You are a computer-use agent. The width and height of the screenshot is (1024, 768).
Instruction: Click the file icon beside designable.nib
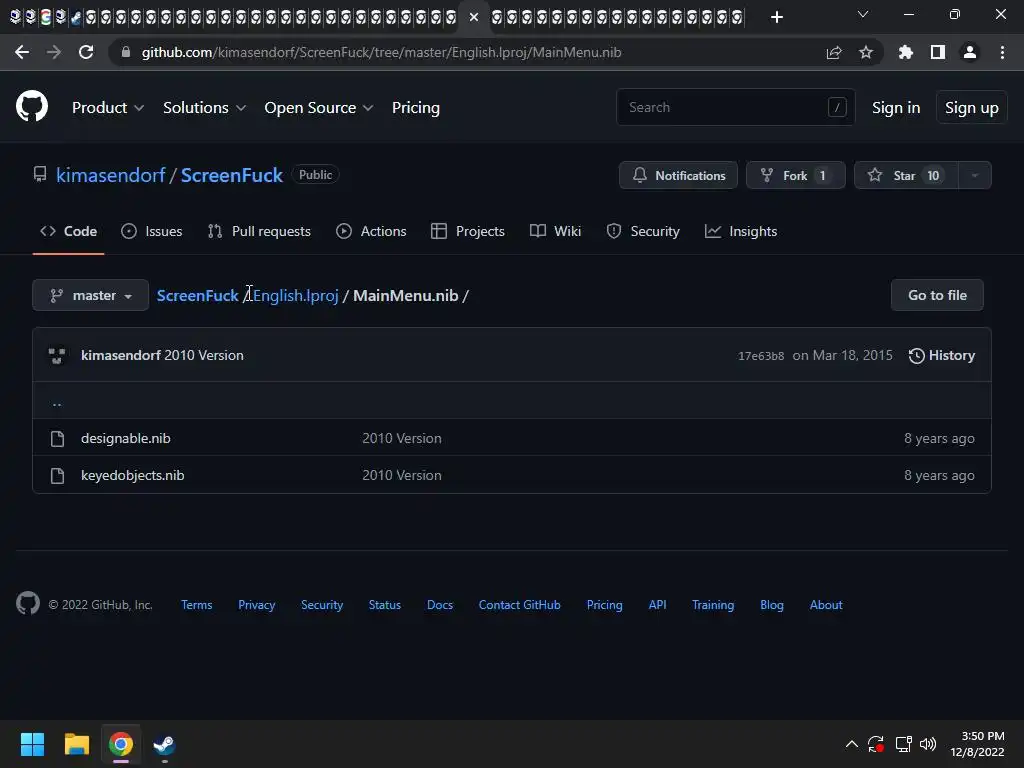57,438
